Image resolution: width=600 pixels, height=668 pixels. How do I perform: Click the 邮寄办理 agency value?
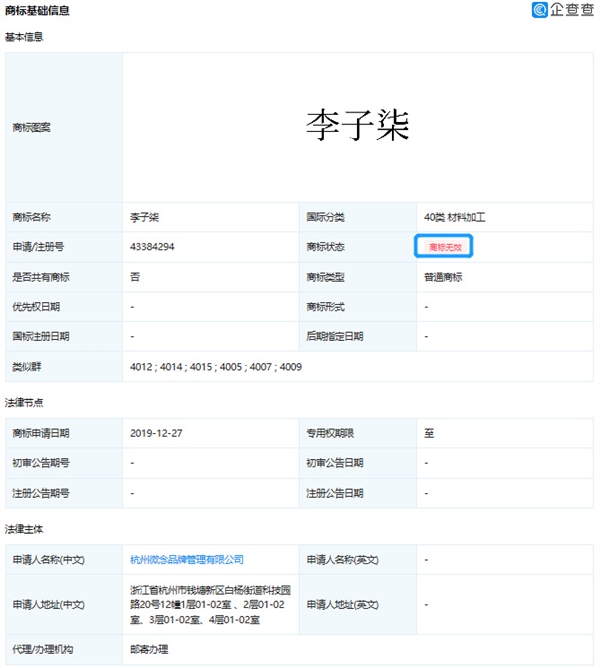click(x=150, y=651)
